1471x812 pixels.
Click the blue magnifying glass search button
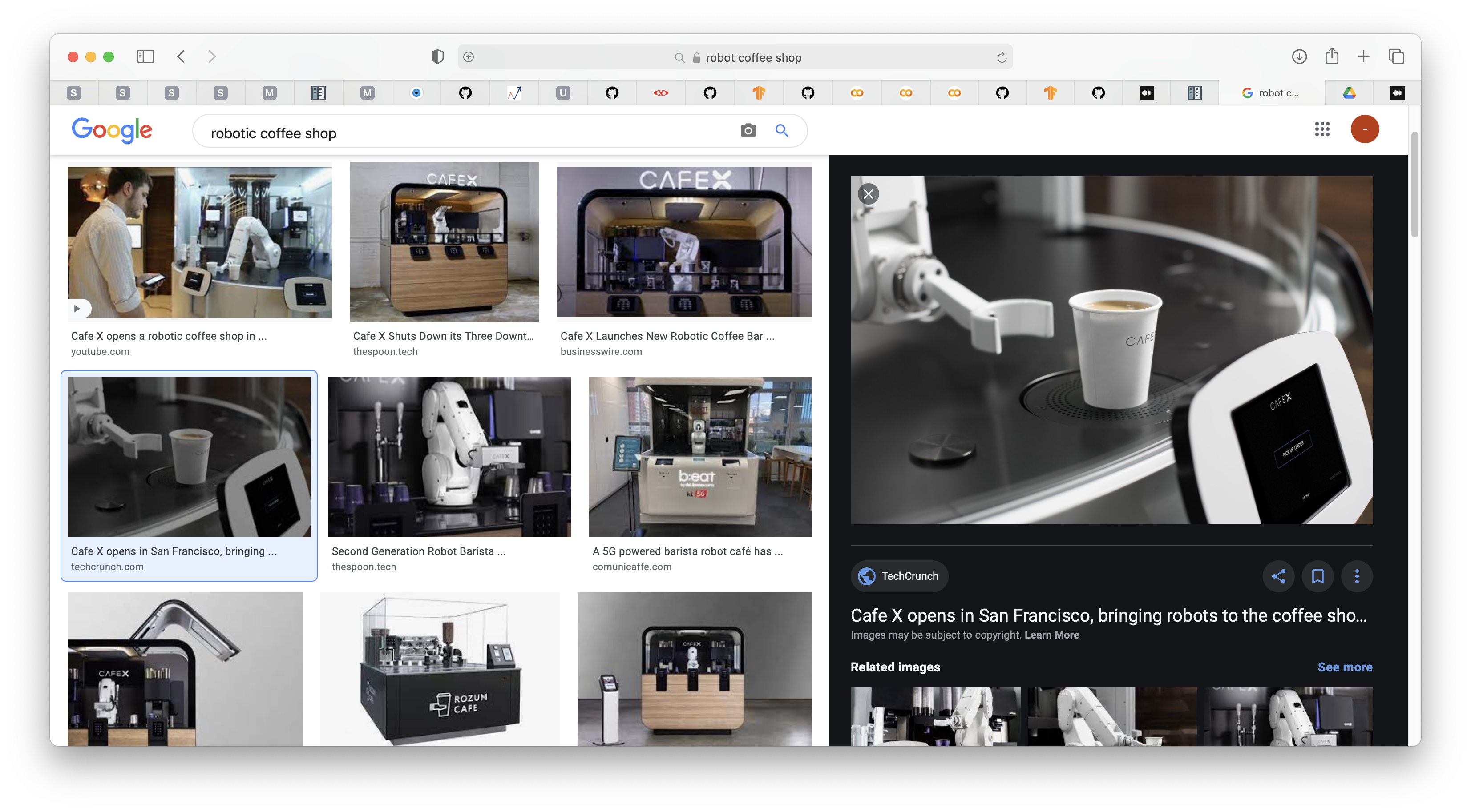click(x=781, y=131)
